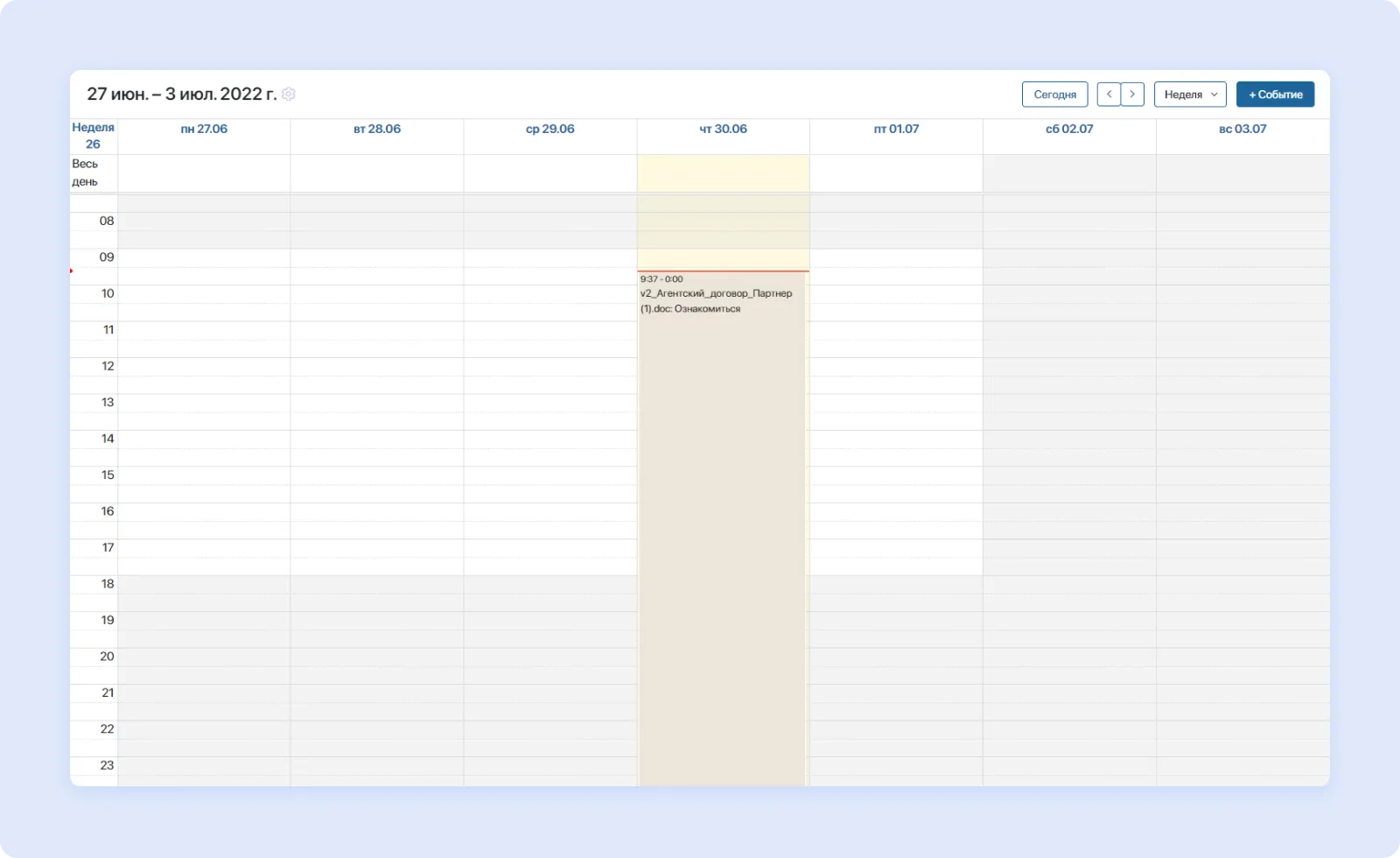Open the ср 29.06 day header

click(x=550, y=129)
